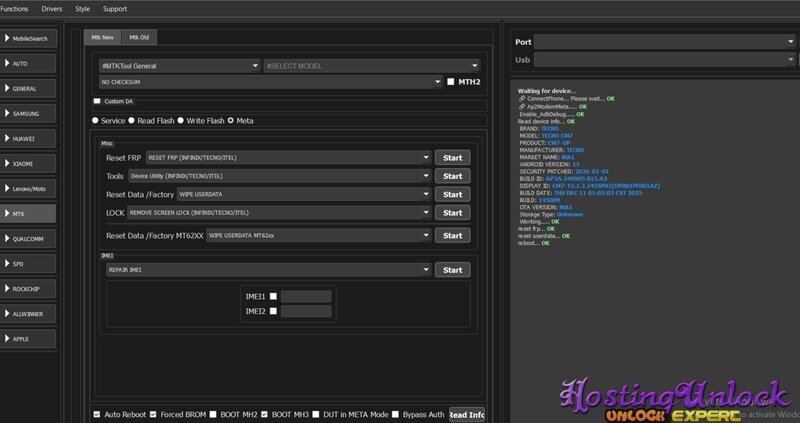Screen dimensions: 800x423
Task: Open the MobileSearch sidebar module
Action: click(30, 38)
